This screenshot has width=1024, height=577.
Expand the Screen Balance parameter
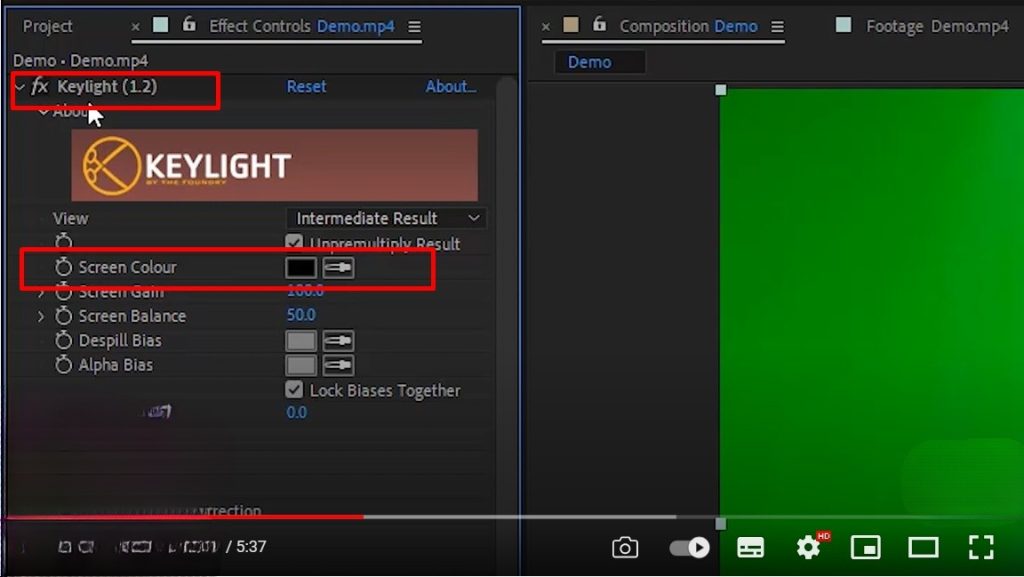41,316
